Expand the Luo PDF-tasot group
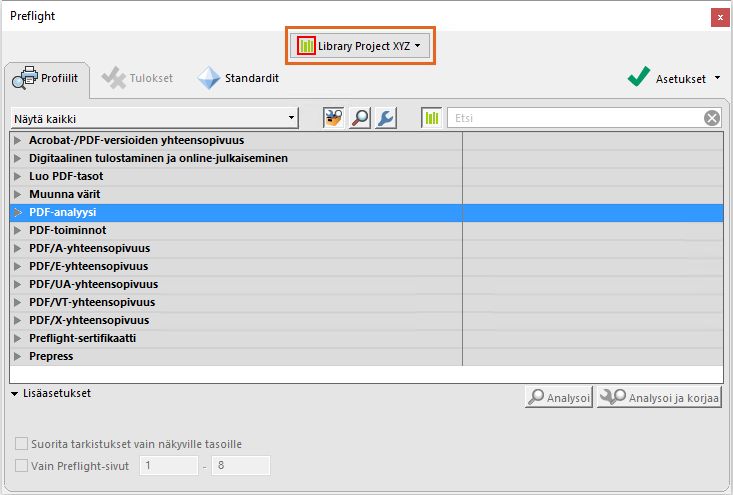 click(18, 176)
